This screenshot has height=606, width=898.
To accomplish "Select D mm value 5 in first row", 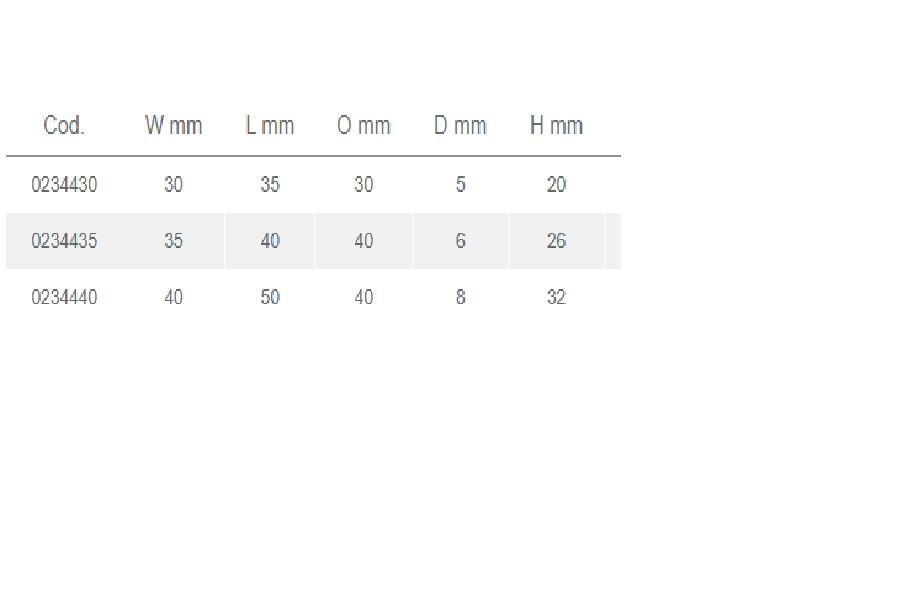I will click(x=460, y=185).
